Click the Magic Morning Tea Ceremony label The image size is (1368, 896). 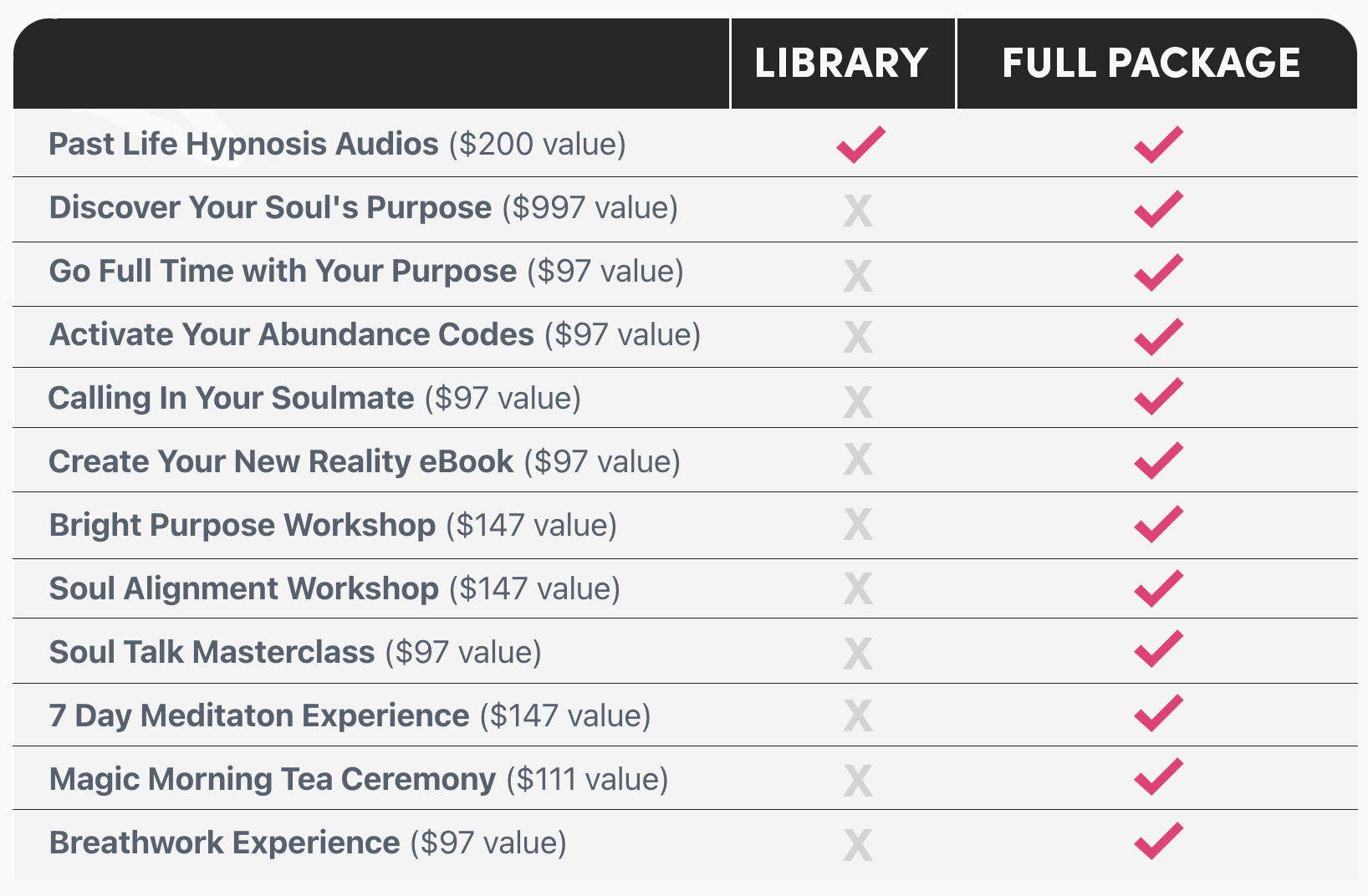[x=273, y=780]
